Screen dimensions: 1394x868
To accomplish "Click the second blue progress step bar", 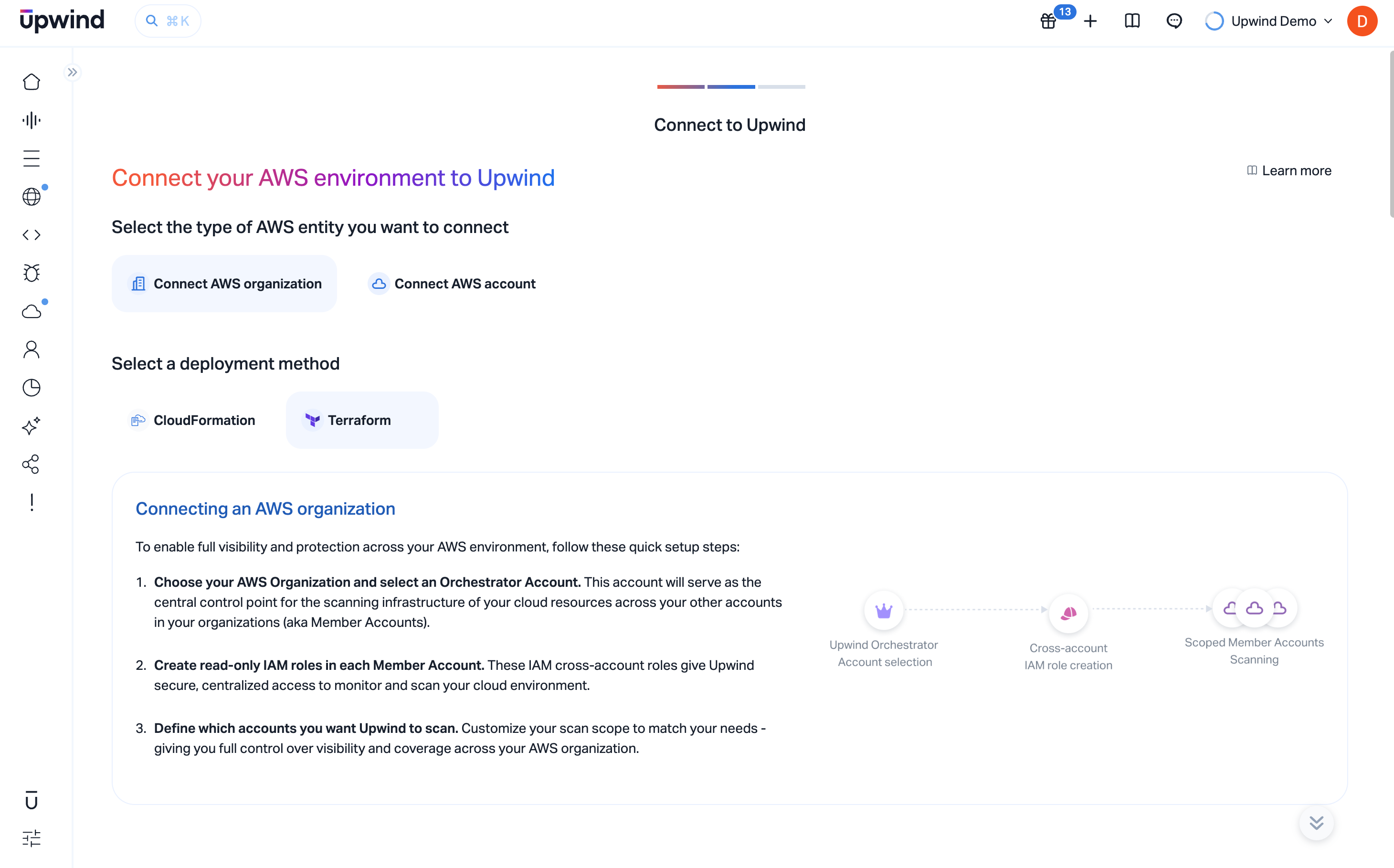I will point(731,87).
